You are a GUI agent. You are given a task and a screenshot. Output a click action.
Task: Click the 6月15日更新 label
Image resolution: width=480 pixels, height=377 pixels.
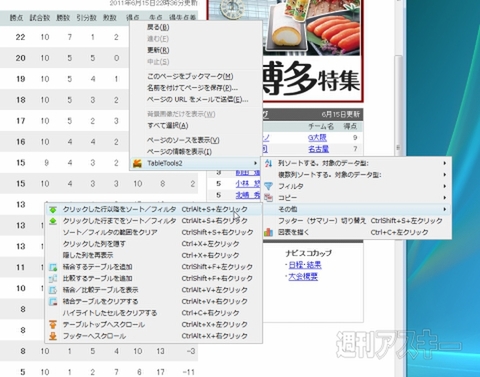(x=341, y=114)
